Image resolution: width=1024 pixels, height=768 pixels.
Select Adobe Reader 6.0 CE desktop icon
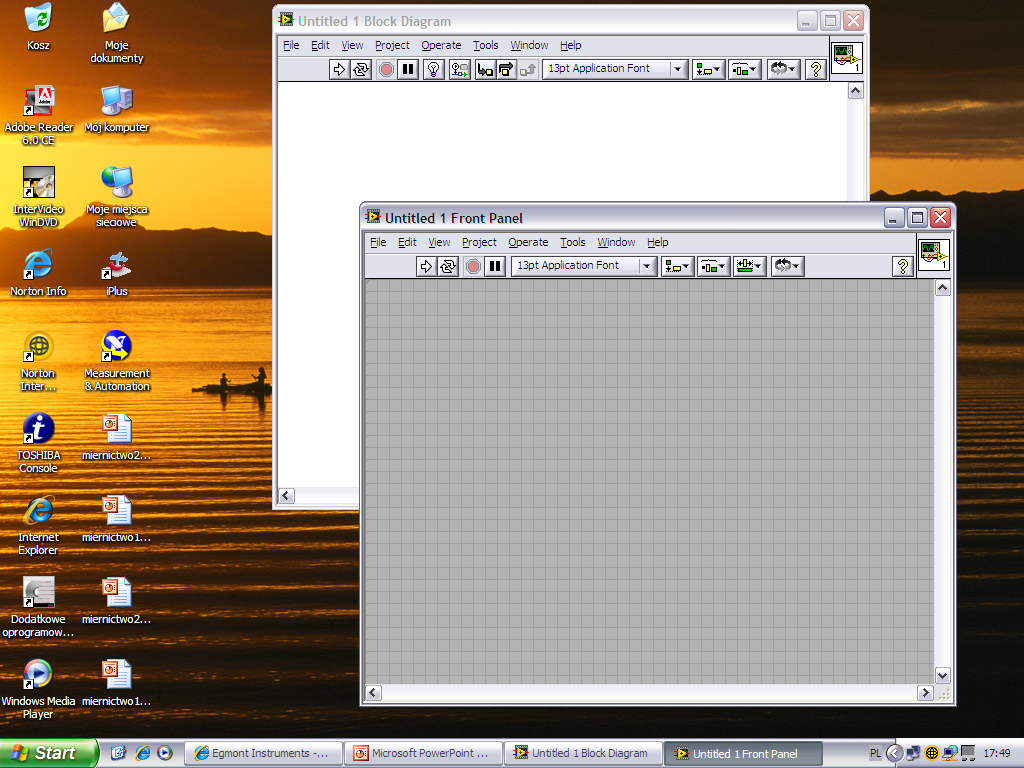pos(39,115)
